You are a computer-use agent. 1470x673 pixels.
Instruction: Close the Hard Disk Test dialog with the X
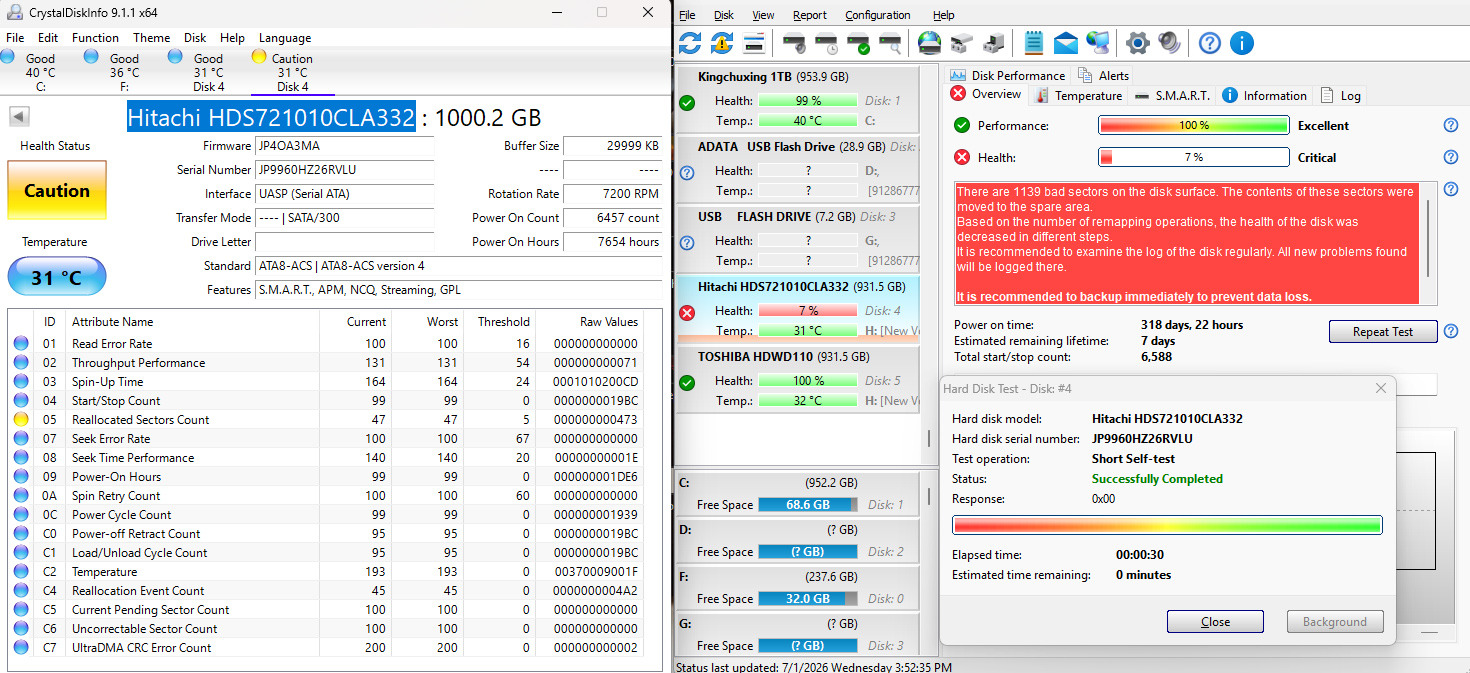[x=1381, y=388]
